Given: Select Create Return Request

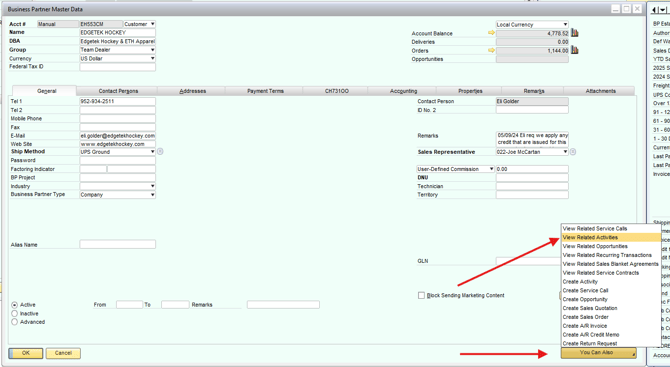Looking at the screenshot, I should pyautogui.click(x=611, y=344).
